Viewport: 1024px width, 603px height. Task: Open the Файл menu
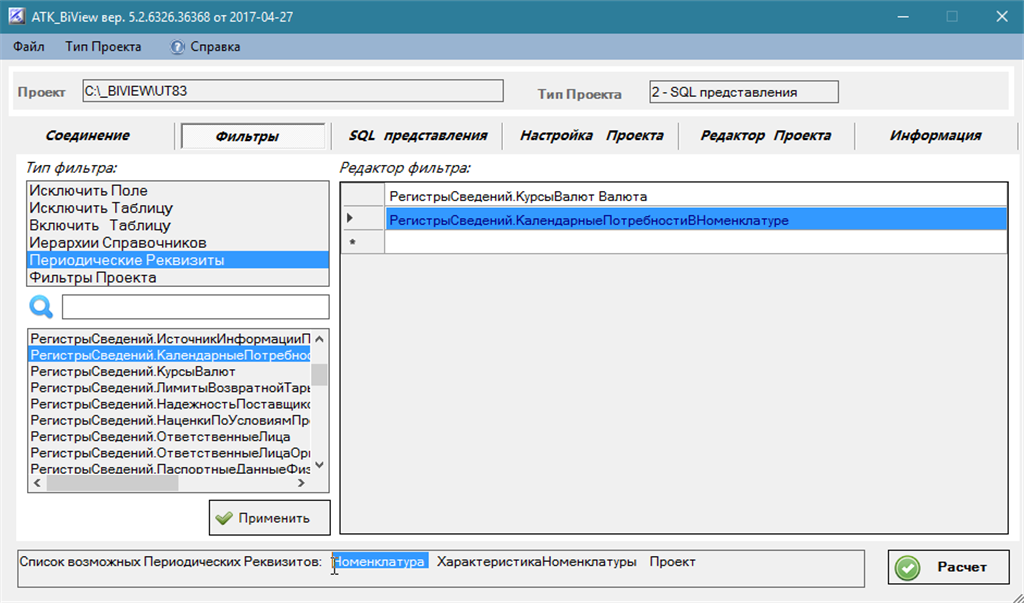pos(29,47)
